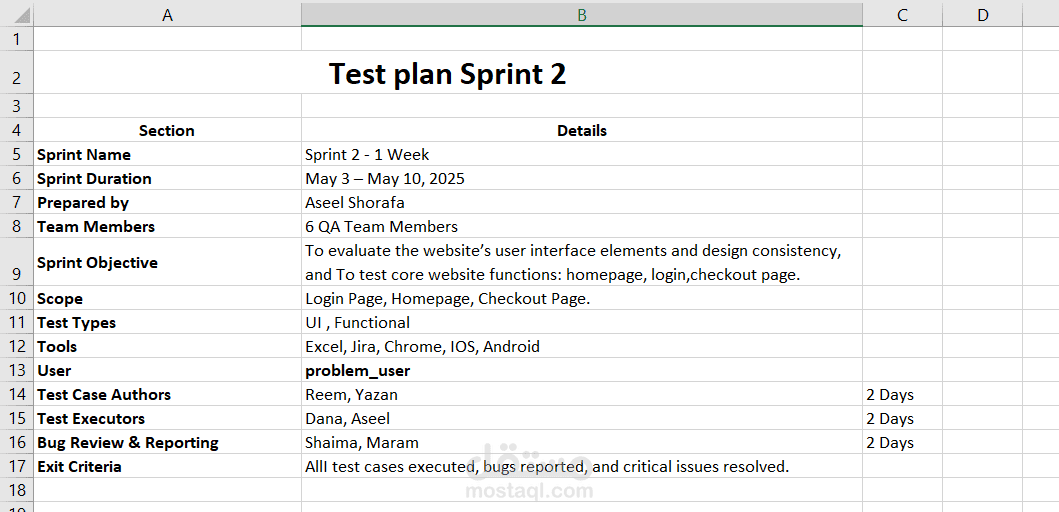
Task: Select row 15 header
Action: click(x=17, y=418)
